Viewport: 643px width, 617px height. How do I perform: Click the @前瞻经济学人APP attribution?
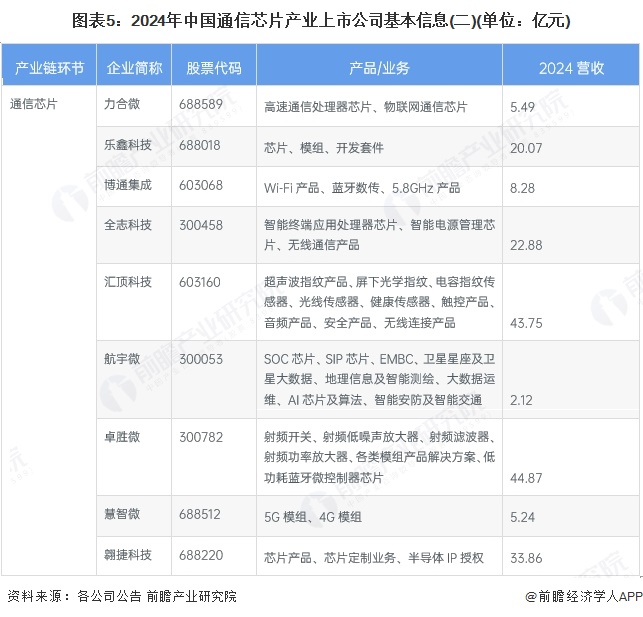click(x=583, y=597)
